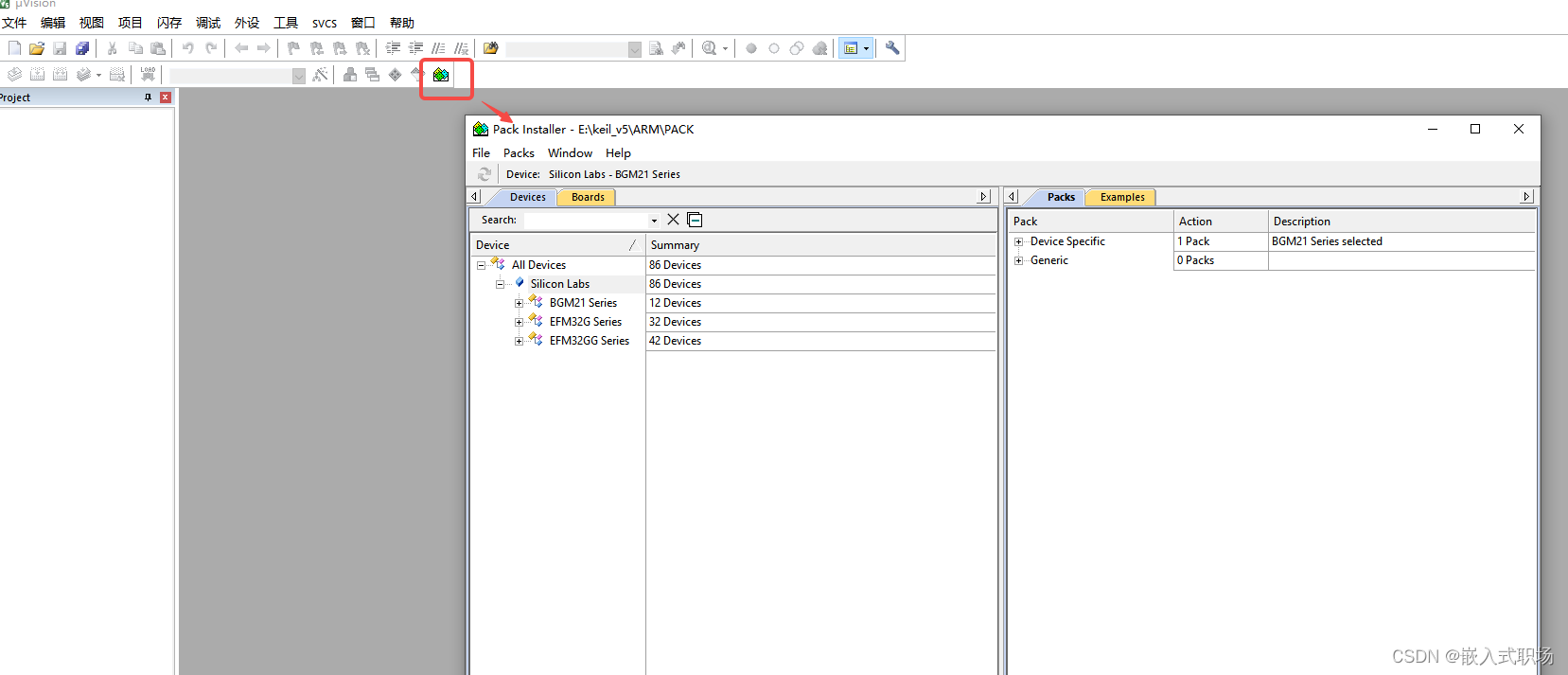Viewport: 1568px width, 675px height.
Task: Expand the BGM21 Series node
Action: point(519,303)
